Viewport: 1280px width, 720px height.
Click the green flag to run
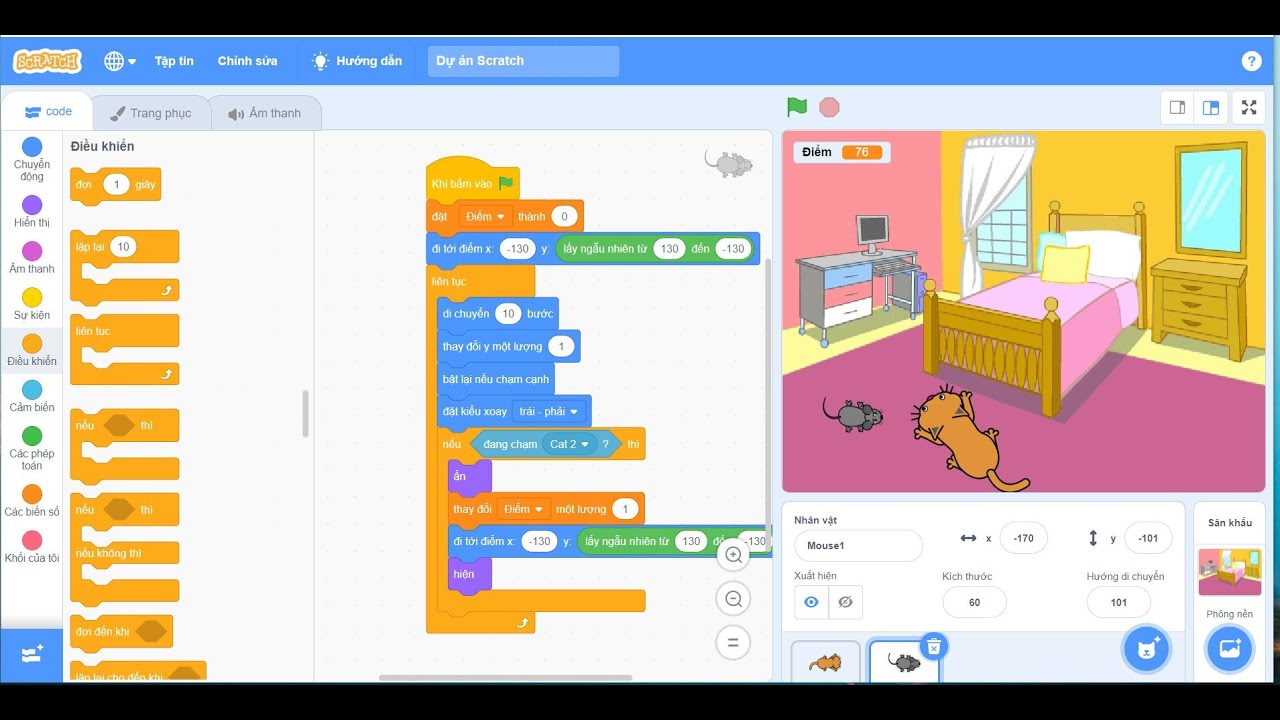[797, 107]
